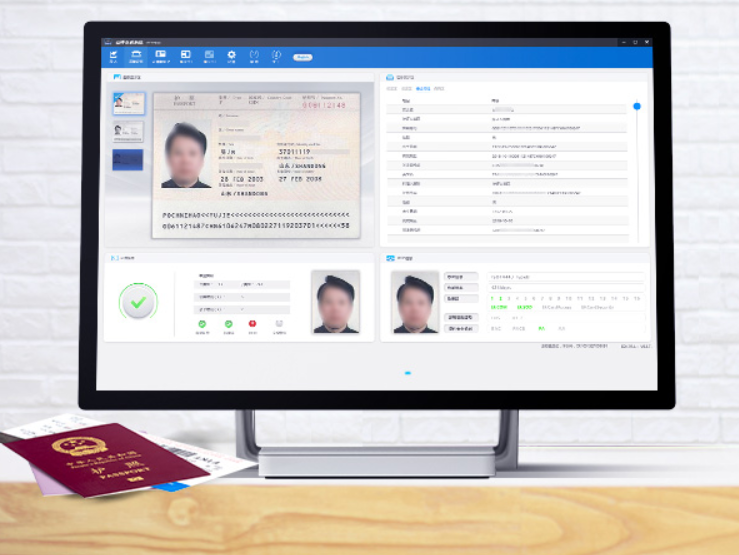This screenshot has height=555, width=739.
Task: Click the first toolbar icon with pencil
Action: (x=113, y=56)
